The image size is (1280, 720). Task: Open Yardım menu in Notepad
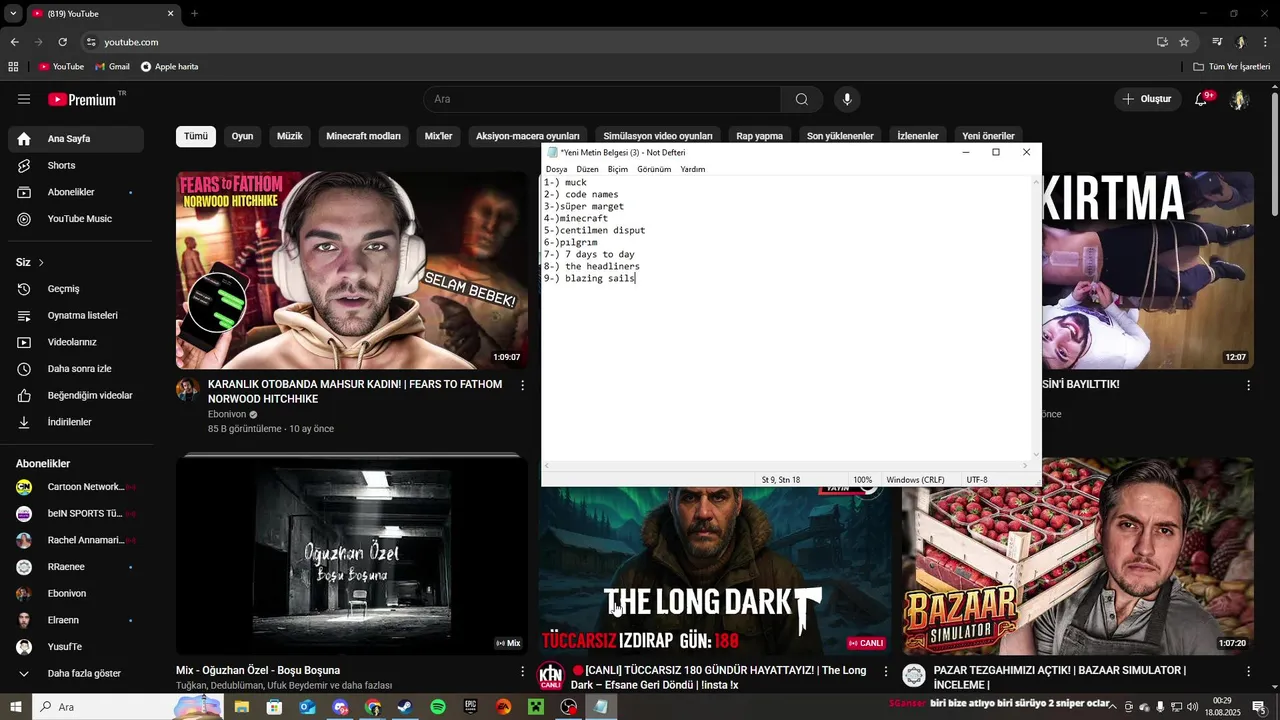[693, 169]
